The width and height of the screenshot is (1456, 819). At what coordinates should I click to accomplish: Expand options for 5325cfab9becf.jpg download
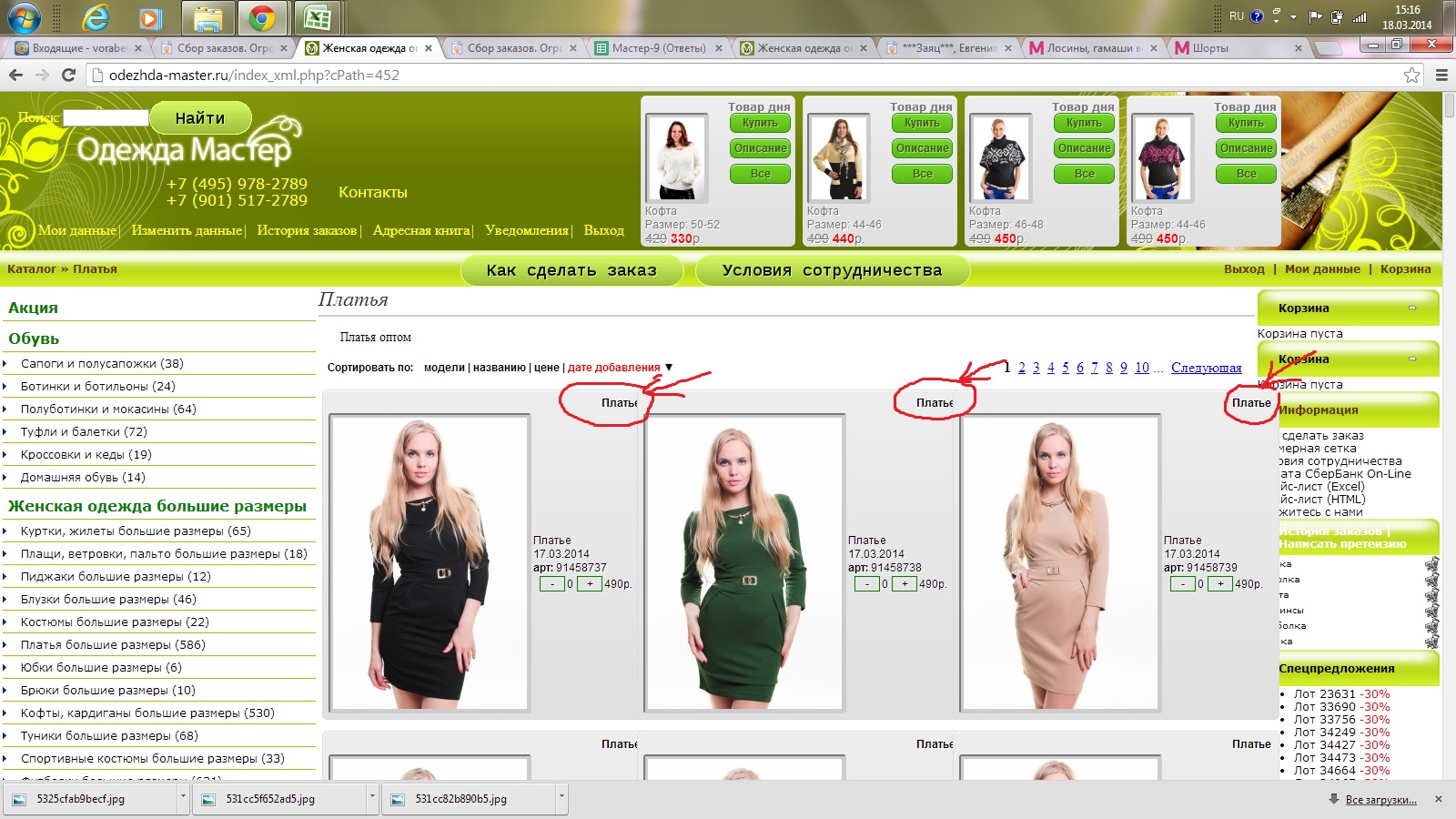pos(183,799)
